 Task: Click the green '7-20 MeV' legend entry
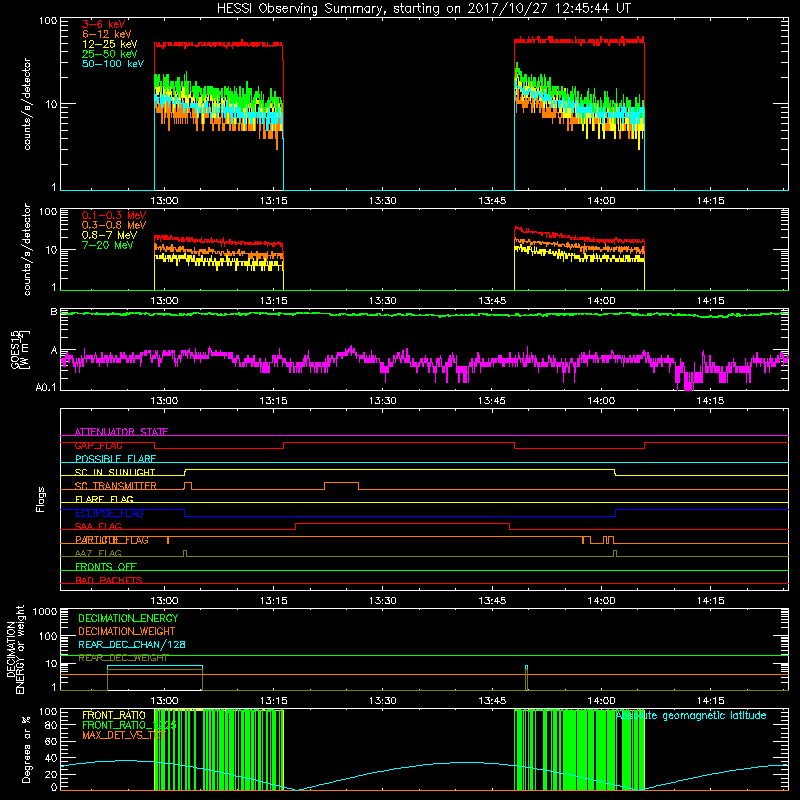coord(107,245)
